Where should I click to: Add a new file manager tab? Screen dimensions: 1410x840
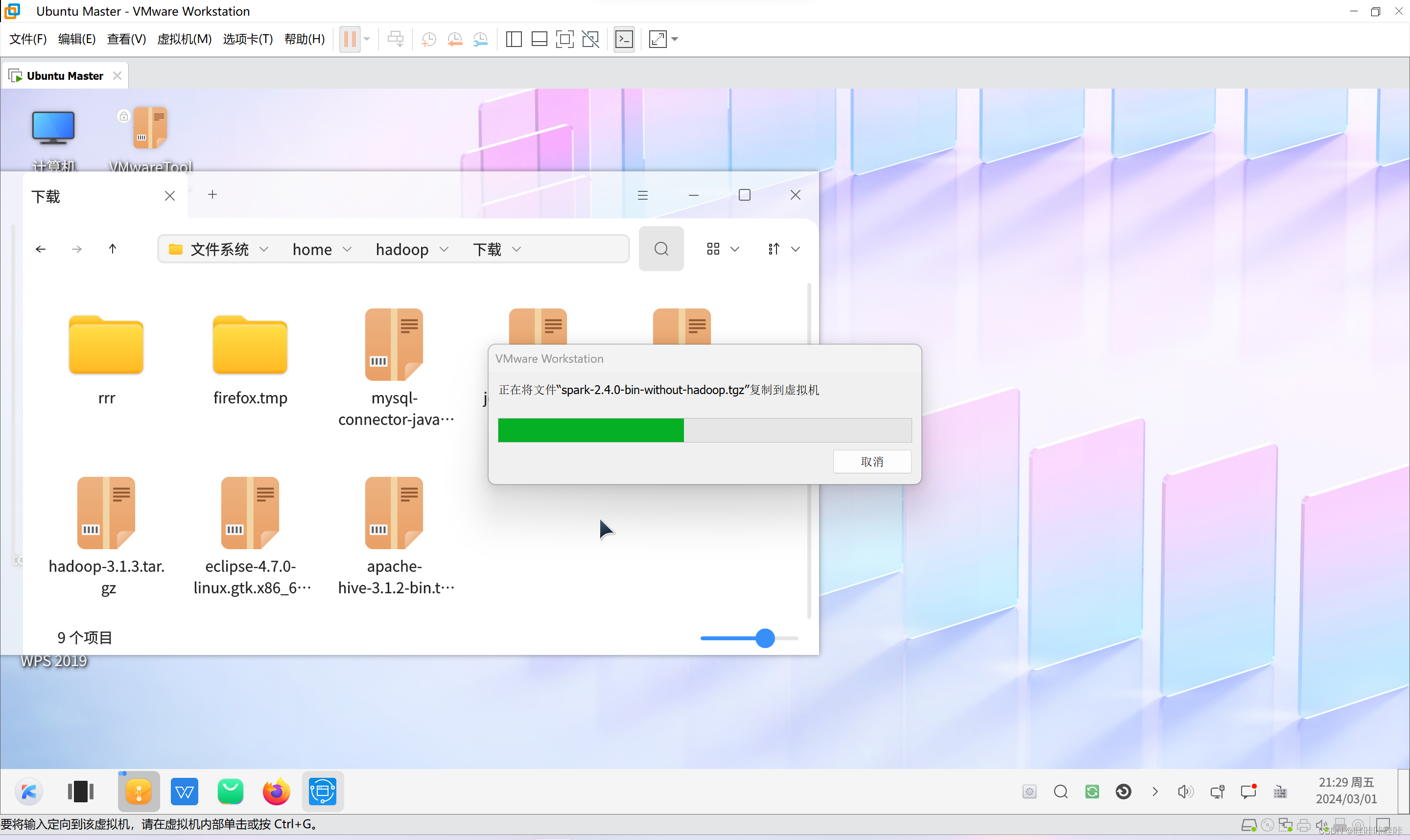212,195
